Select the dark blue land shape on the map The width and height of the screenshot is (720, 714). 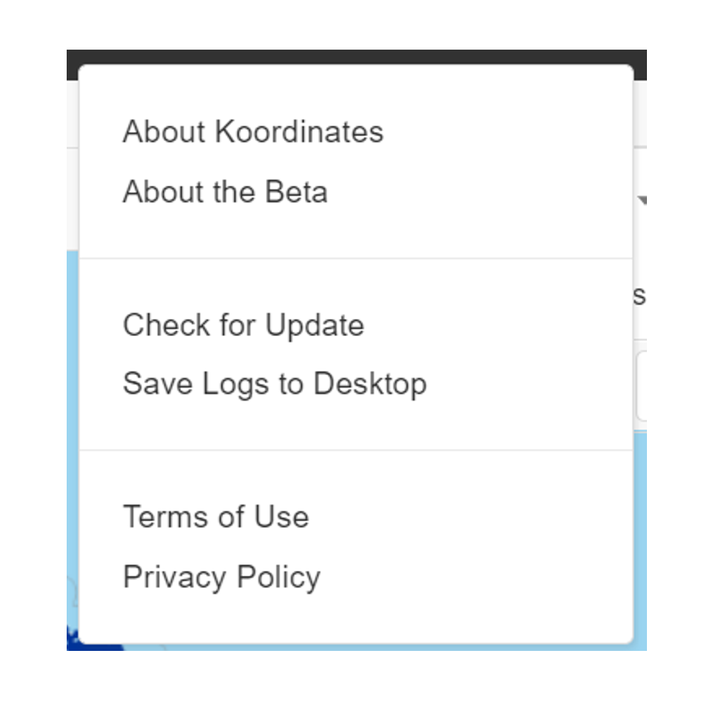tap(92, 643)
